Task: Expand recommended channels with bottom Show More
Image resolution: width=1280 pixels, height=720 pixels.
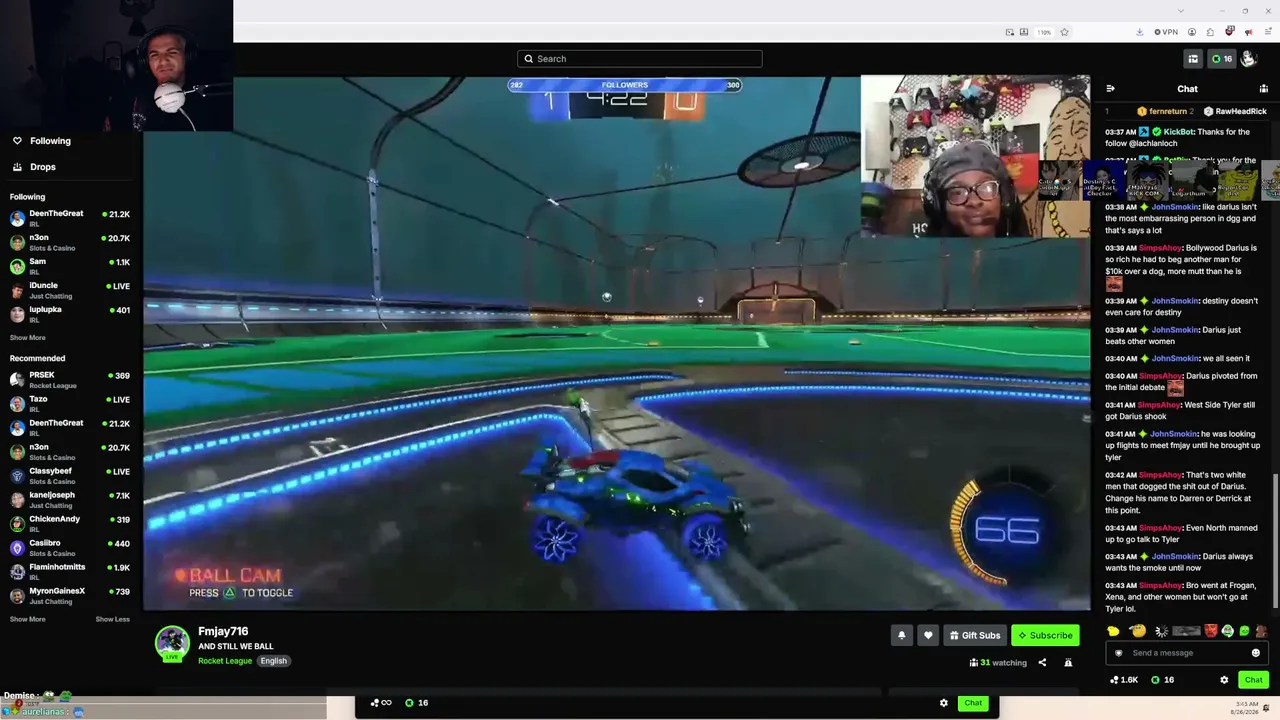Action: point(28,619)
